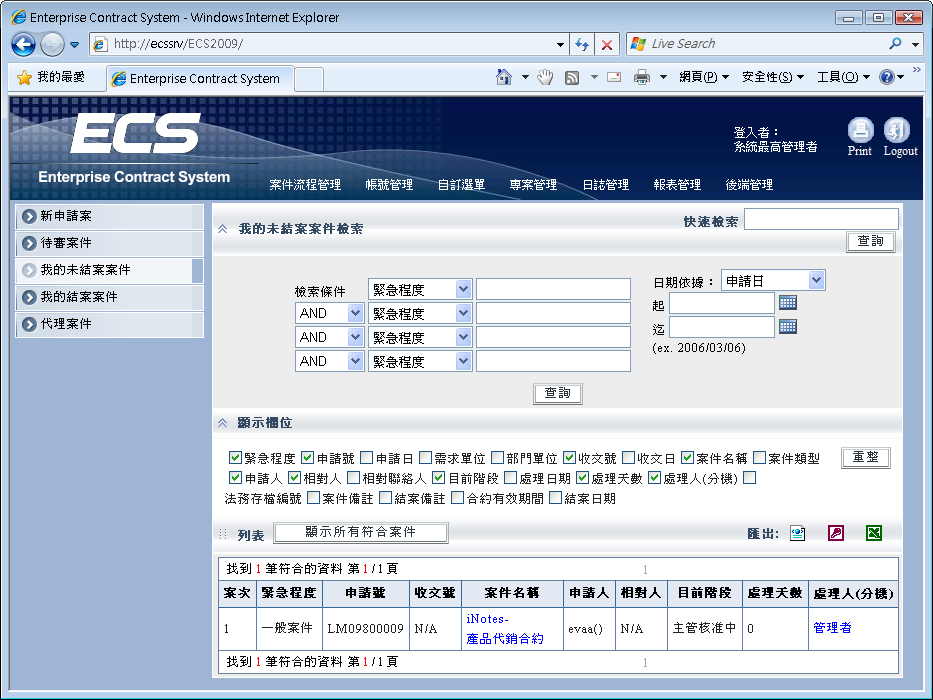
Task: Open calendar picker for start date
Action: click(x=788, y=303)
